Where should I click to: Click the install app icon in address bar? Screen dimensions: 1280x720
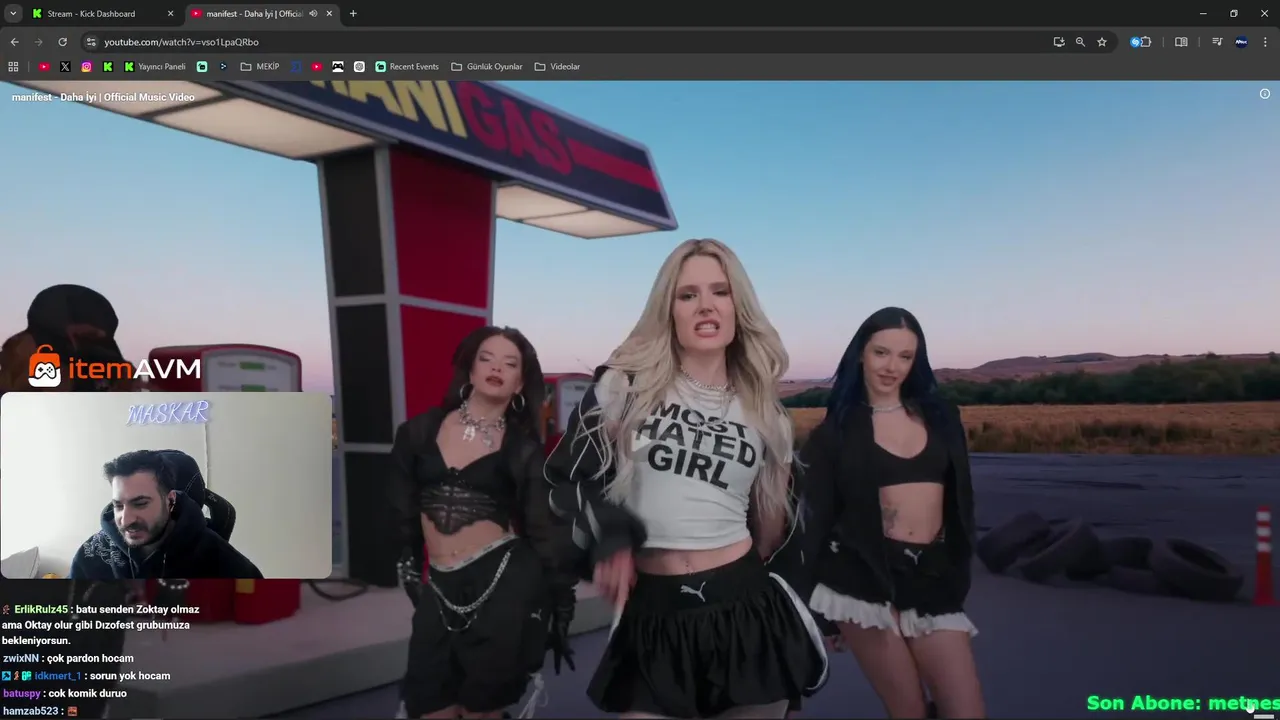[1059, 42]
